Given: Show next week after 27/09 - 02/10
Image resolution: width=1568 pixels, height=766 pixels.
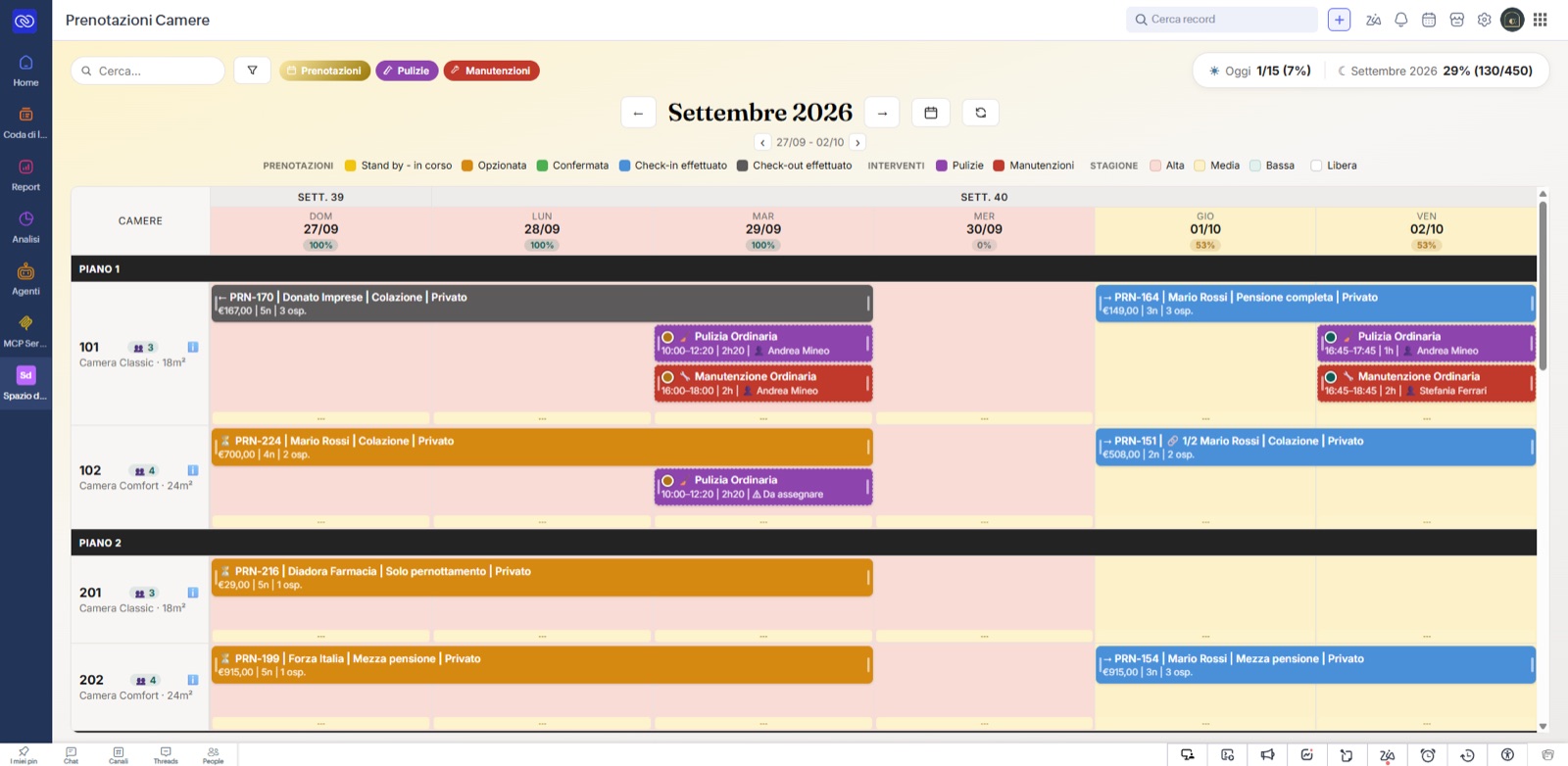Looking at the screenshot, I should click(857, 142).
